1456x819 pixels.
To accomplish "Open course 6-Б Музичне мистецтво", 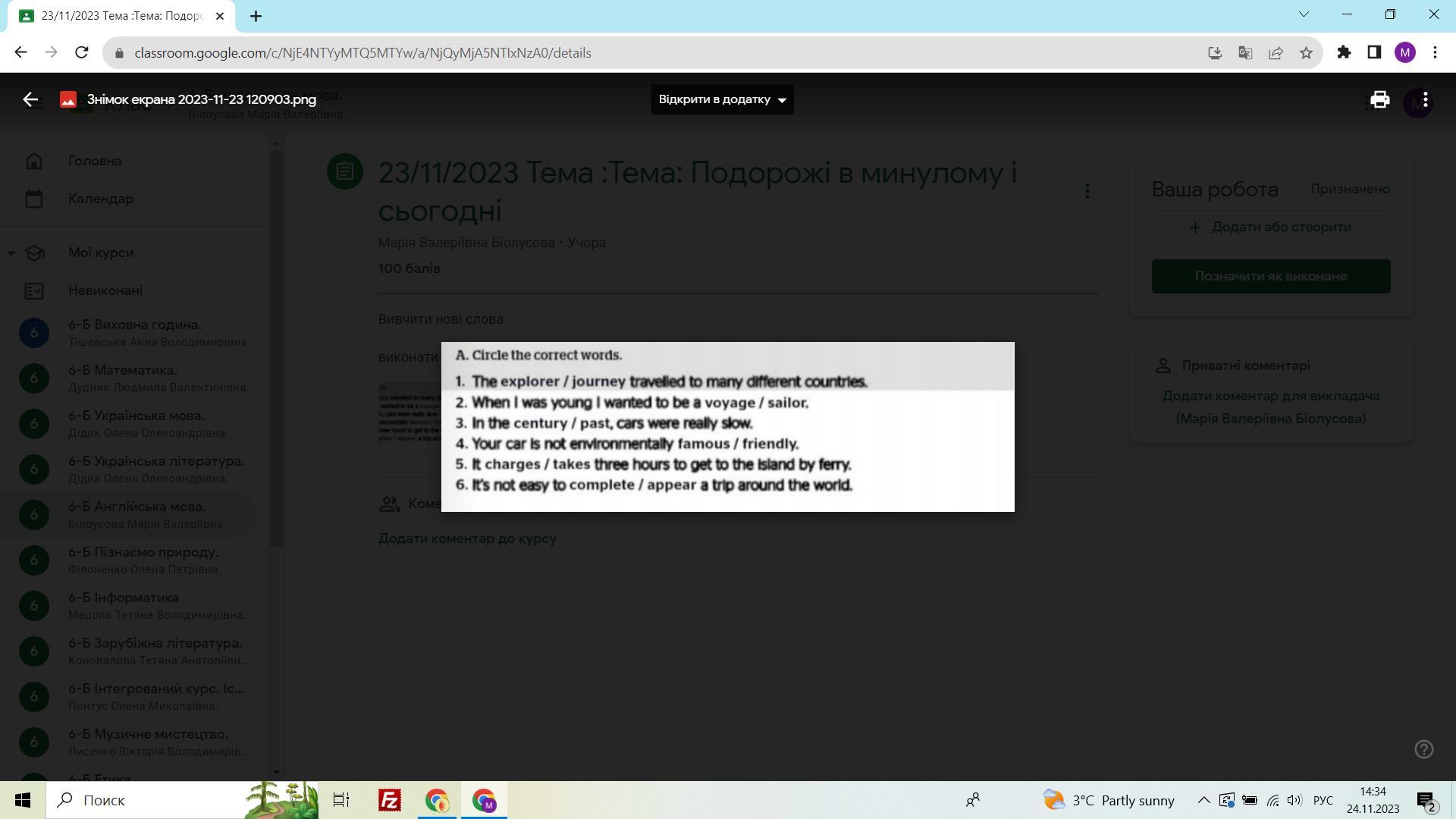I will coord(135,742).
